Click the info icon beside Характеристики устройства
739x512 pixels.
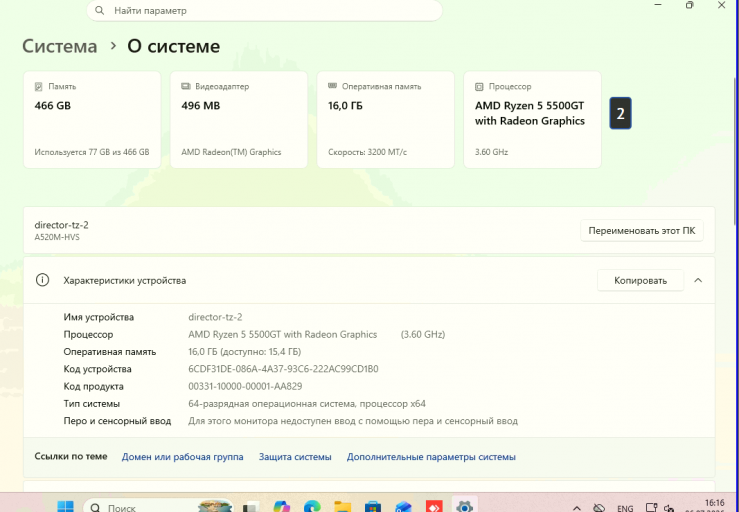click(x=42, y=280)
